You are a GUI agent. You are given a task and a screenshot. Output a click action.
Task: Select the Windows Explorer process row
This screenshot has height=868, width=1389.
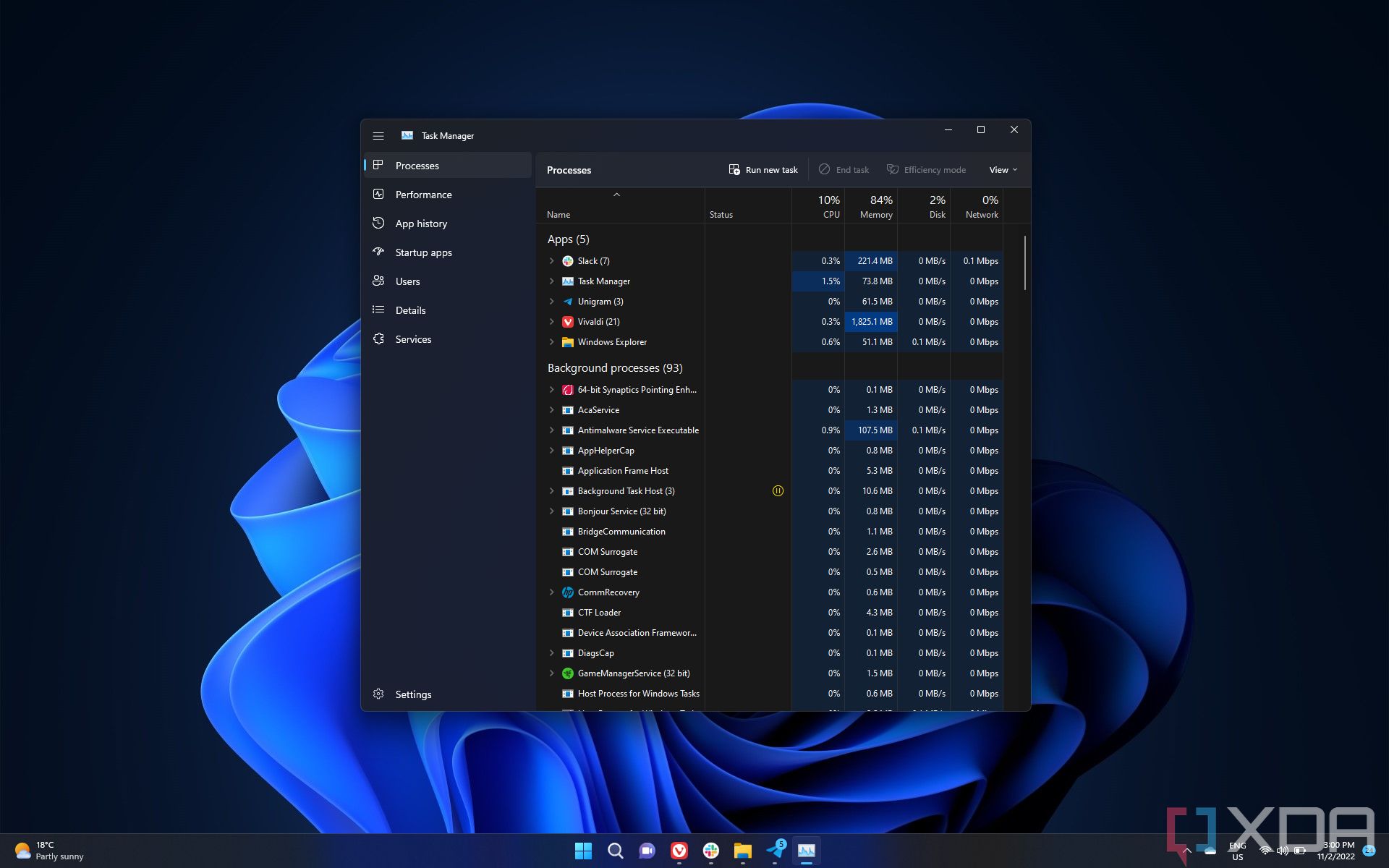(612, 342)
